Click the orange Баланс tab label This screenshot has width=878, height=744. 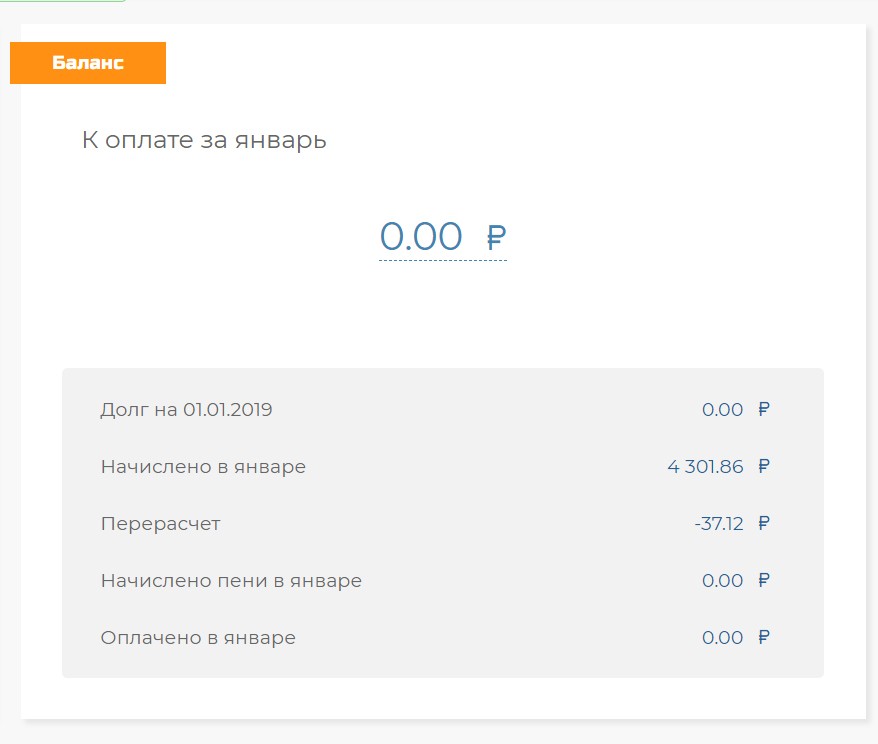[88, 63]
